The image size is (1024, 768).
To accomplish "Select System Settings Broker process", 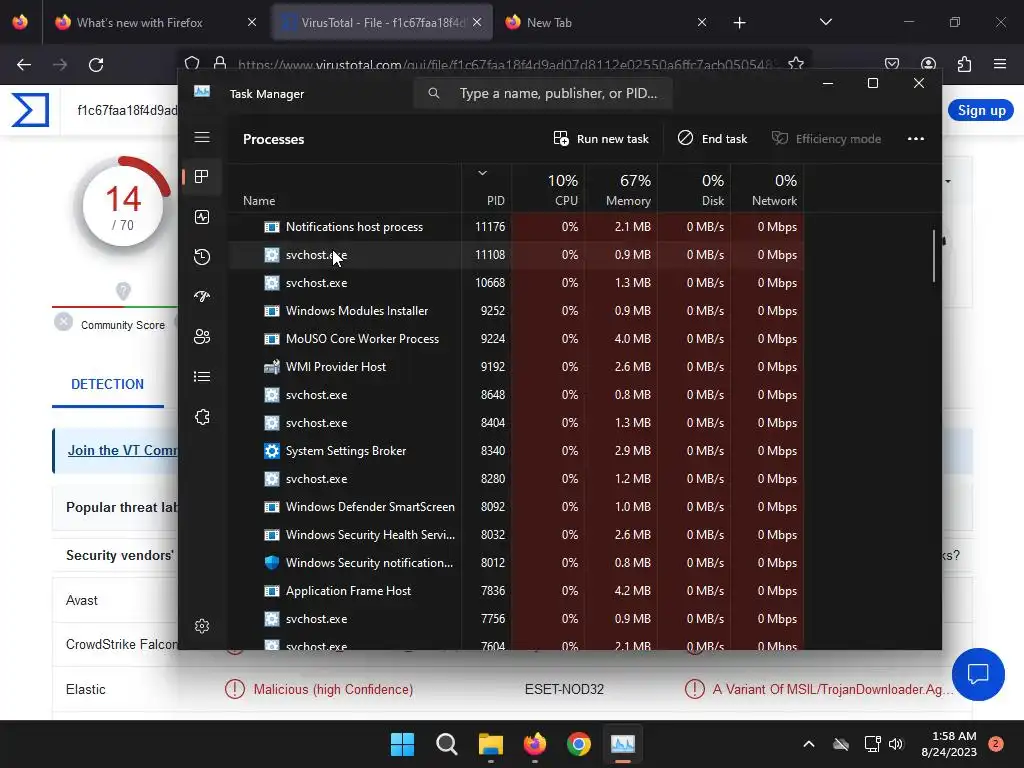I will [516, 451].
